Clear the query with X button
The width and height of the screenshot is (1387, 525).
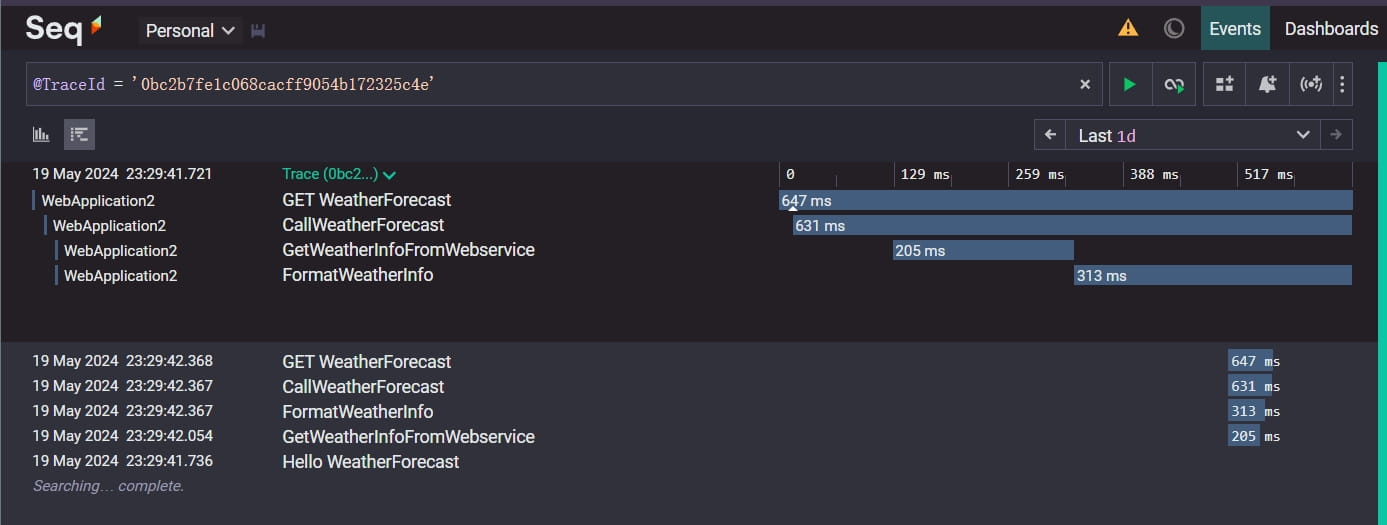[x=1085, y=85]
